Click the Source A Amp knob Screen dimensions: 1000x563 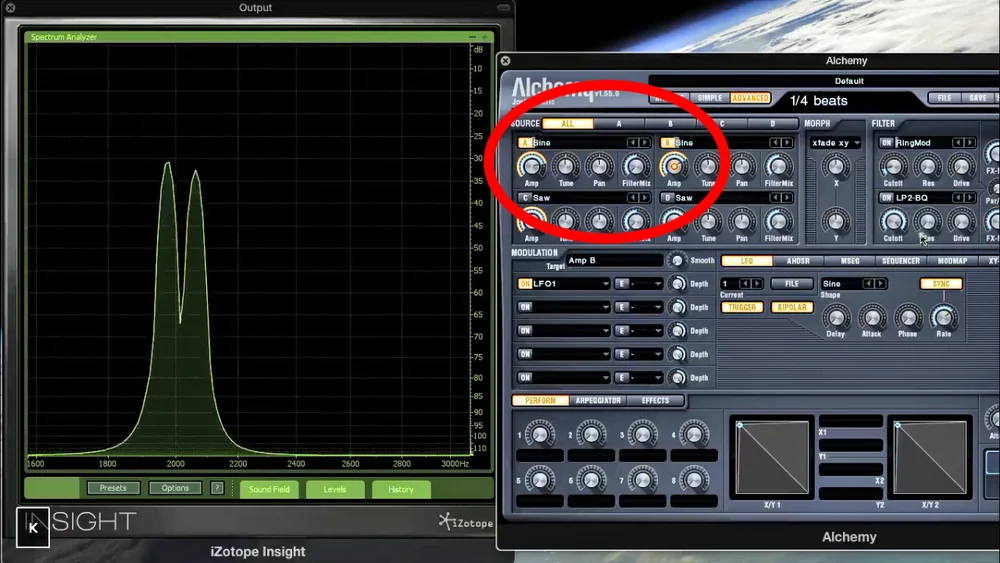pyautogui.click(x=531, y=166)
